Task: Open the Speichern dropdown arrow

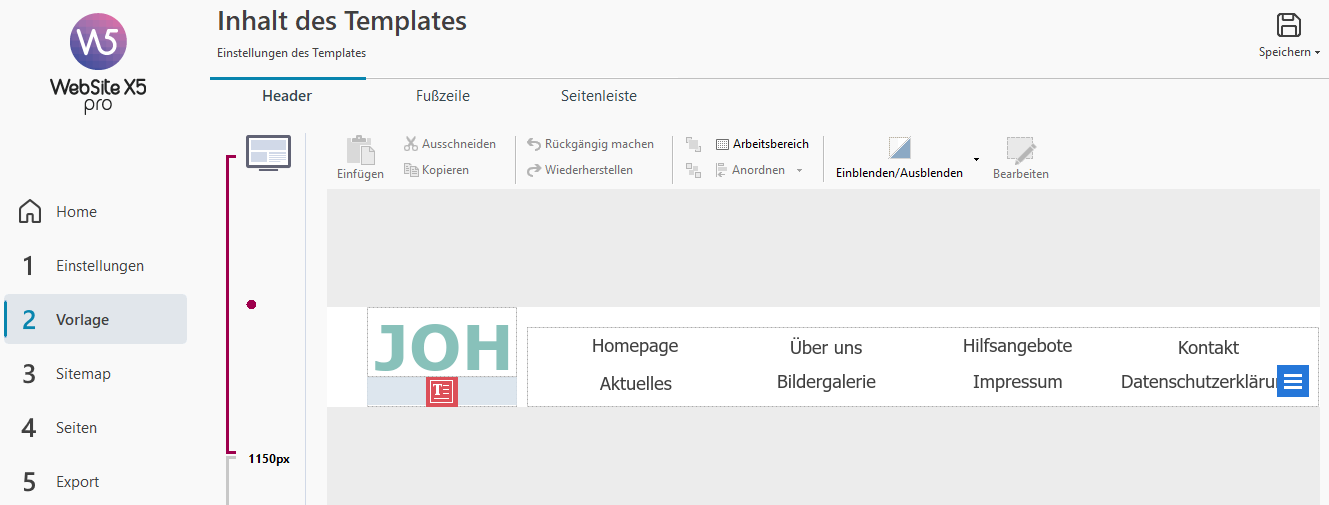Action: point(1318,52)
